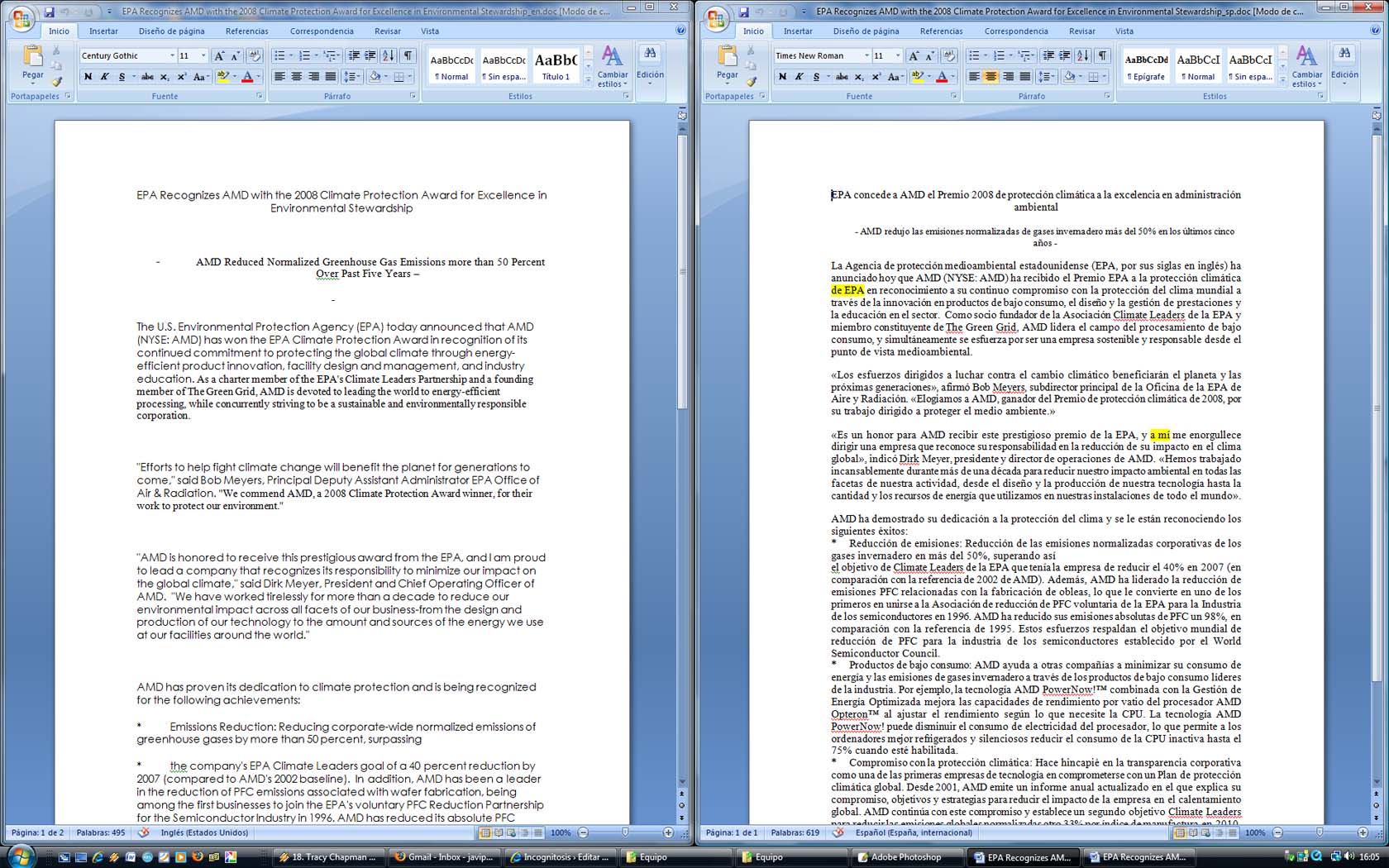1389x868 pixels.
Task: Toggle show paragraph marks in right window
Action: coord(1103,55)
